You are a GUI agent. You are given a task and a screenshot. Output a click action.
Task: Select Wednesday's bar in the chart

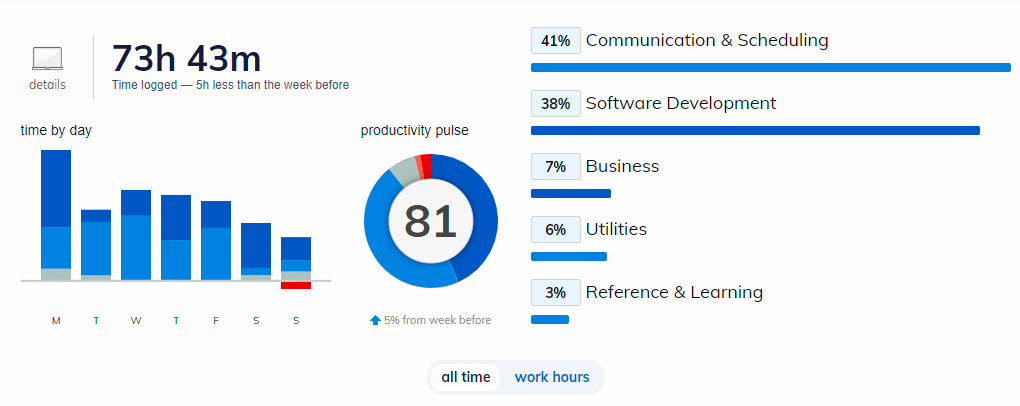[136, 235]
